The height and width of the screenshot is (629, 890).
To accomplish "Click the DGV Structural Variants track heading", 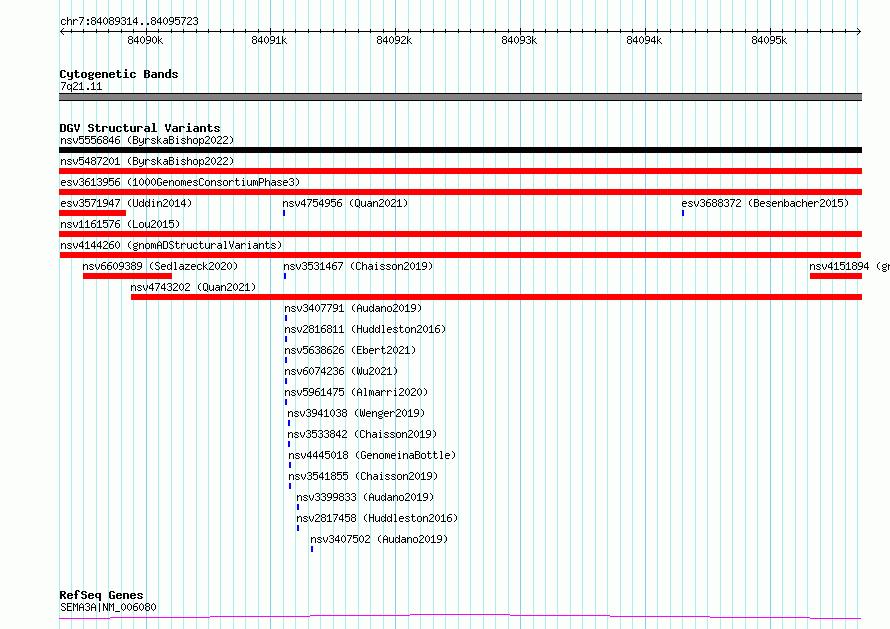I will [140, 128].
